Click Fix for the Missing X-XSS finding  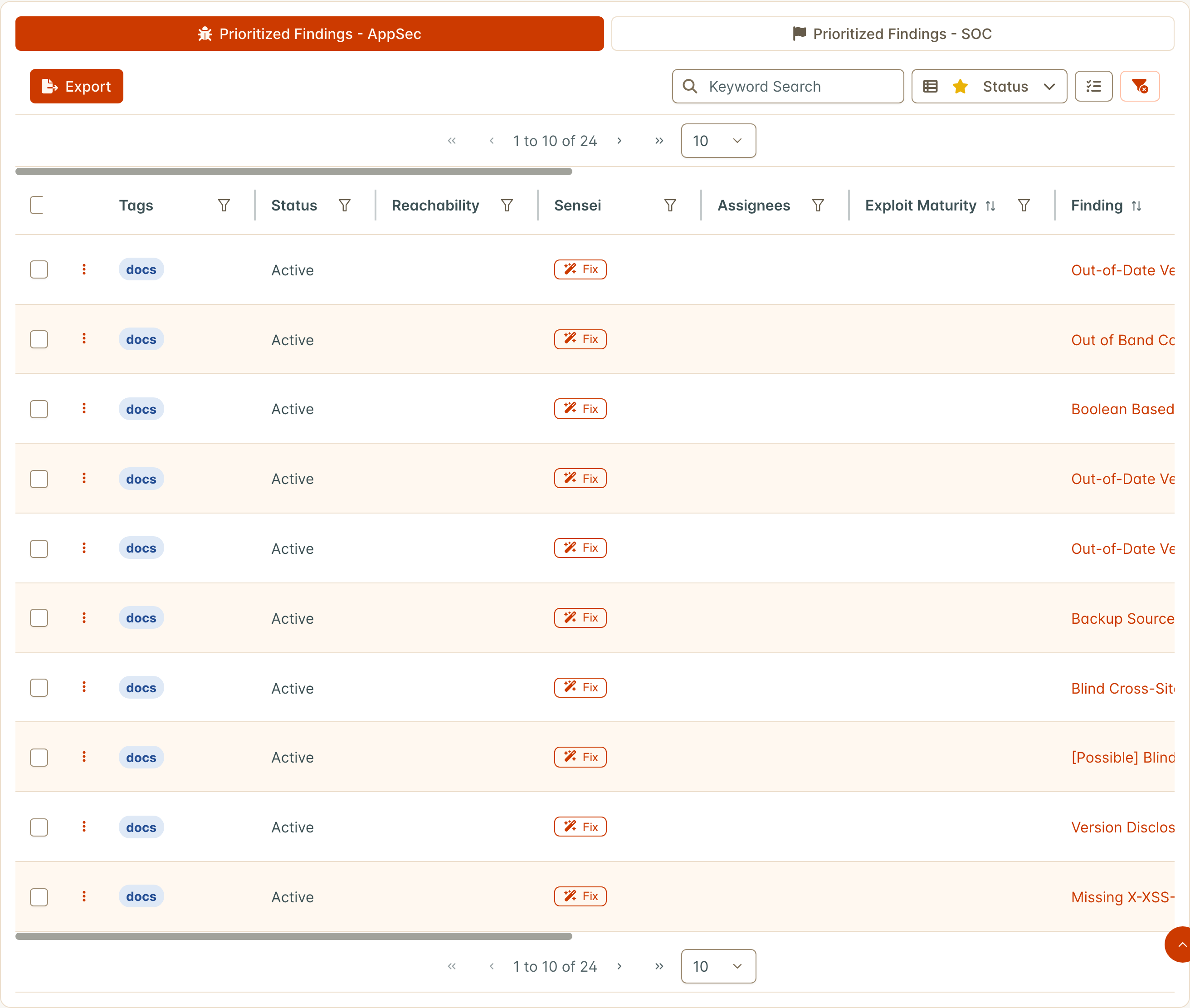pos(580,896)
